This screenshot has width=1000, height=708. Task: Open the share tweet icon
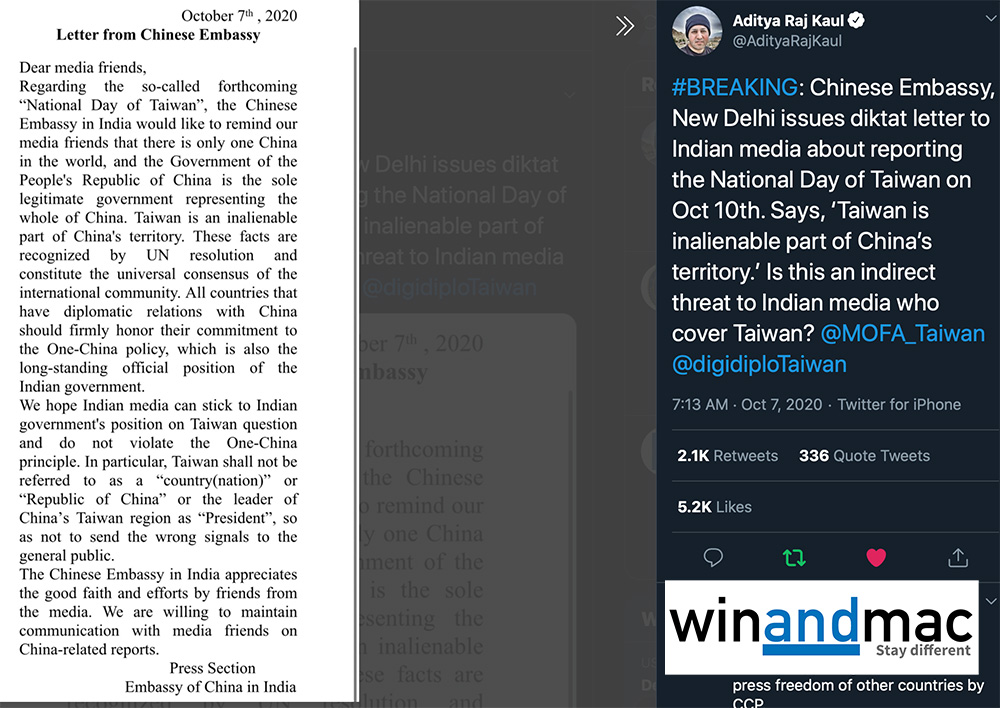point(958,557)
